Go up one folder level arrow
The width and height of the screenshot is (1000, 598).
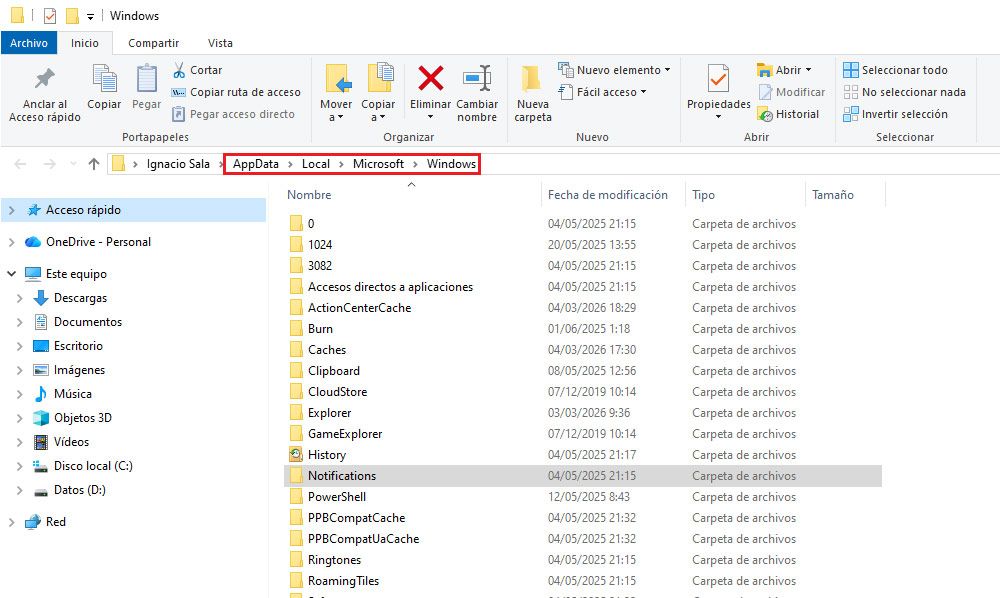[x=94, y=164]
